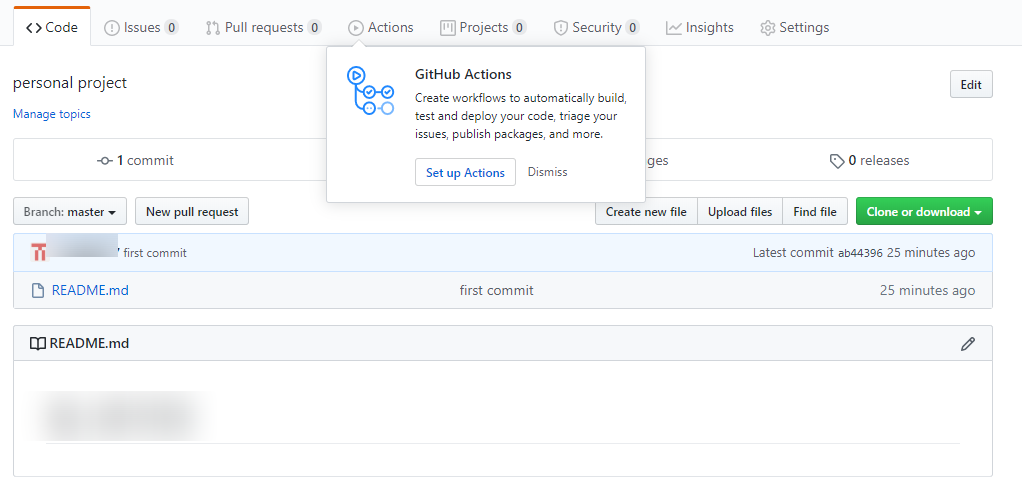1022x488 pixels.
Task: Click the latest commit hash ab44396
Action: point(860,253)
